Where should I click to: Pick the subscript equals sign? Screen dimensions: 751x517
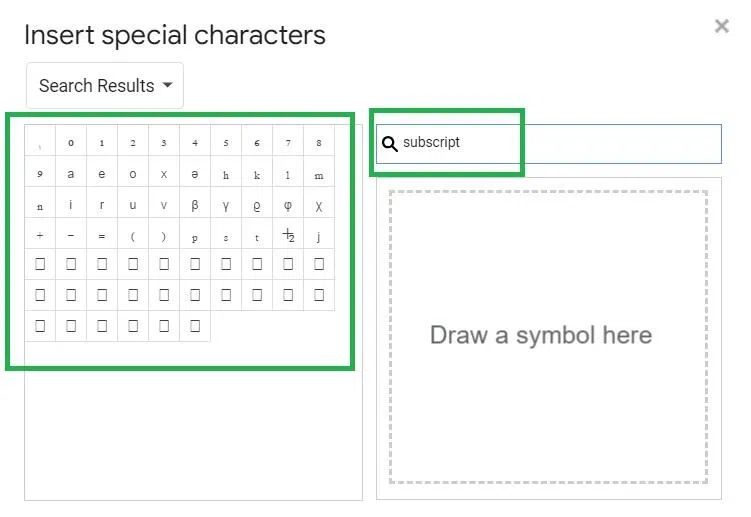(x=102, y=236)
